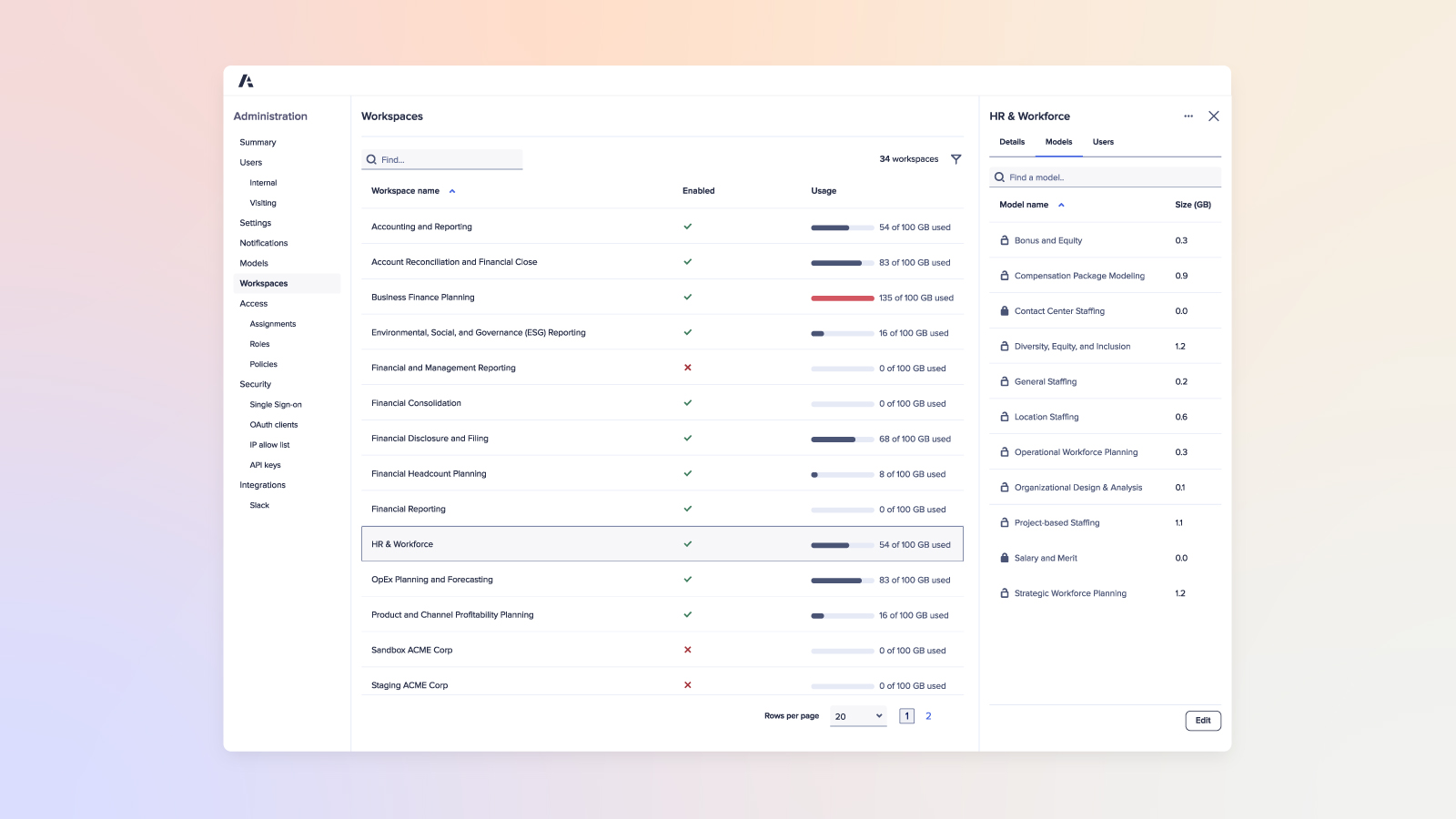Click the magnifier icon in the workspace Find field
Viewport: 1456px width, 819px height.
click(x=370, y=159)
